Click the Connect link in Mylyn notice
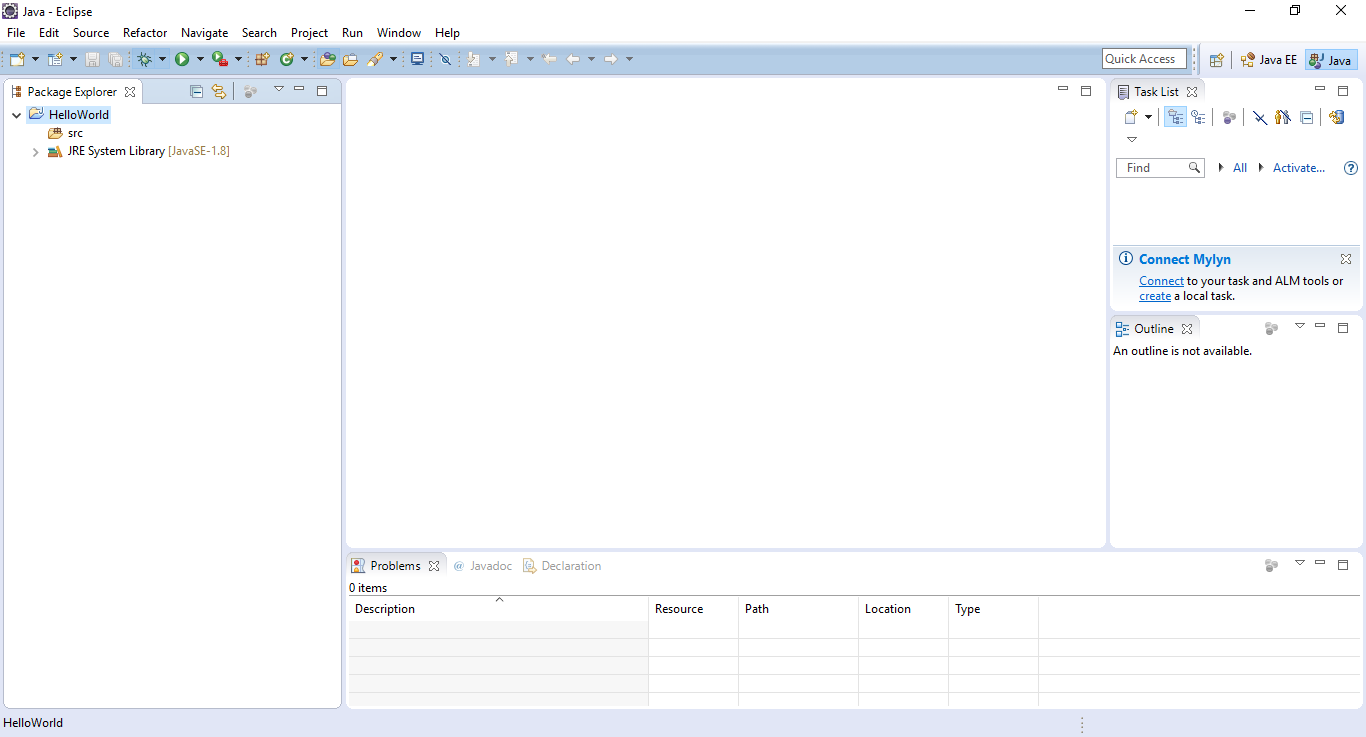 (x=1161, y=281)
